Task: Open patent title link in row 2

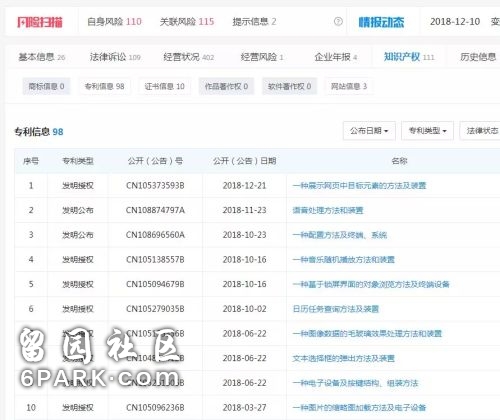Action: click(x=328, y=210)
